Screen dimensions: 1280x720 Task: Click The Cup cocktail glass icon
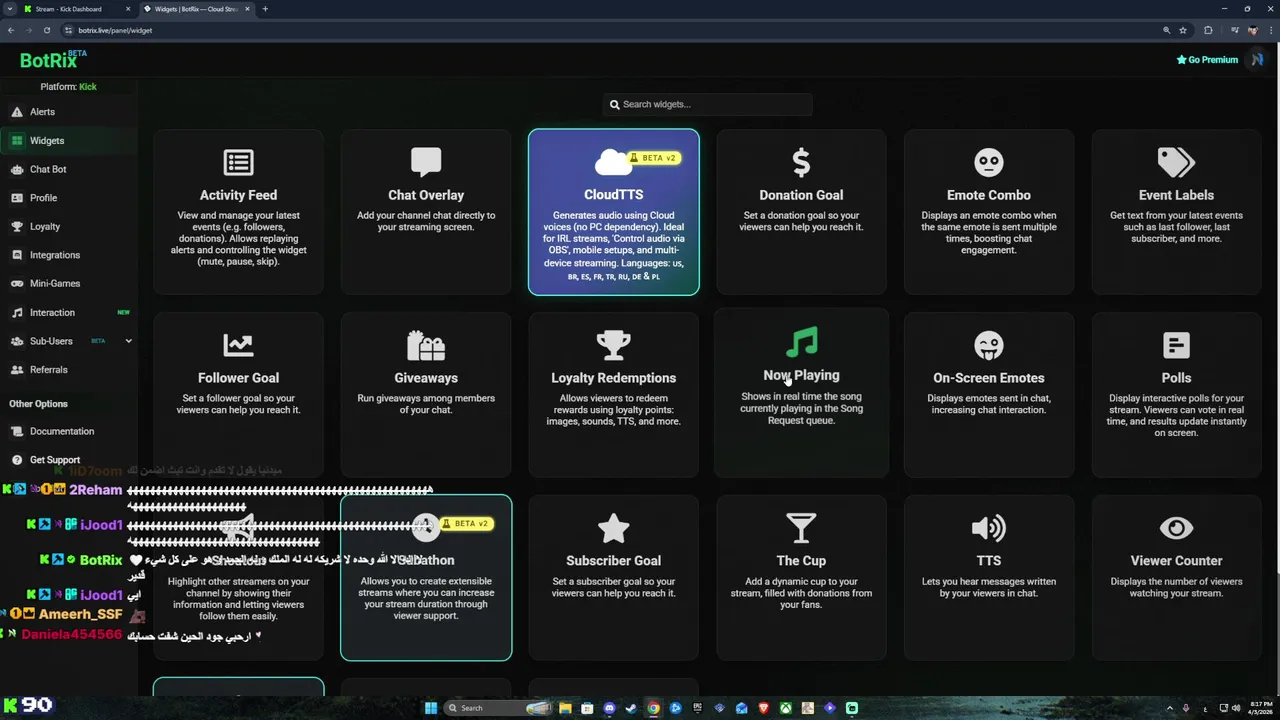pyautogui.click(x=801, y=528)
